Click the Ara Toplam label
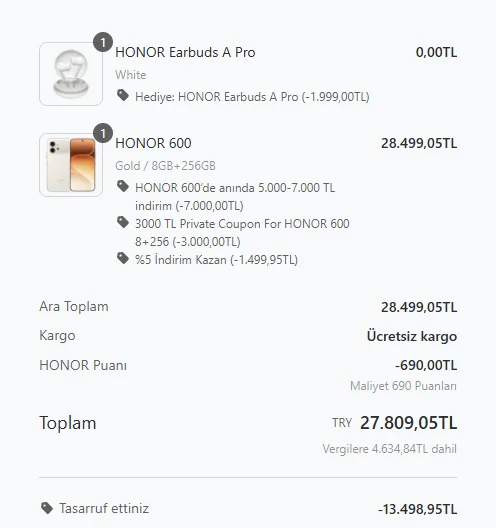496x528 pixels. pos(74,306)
